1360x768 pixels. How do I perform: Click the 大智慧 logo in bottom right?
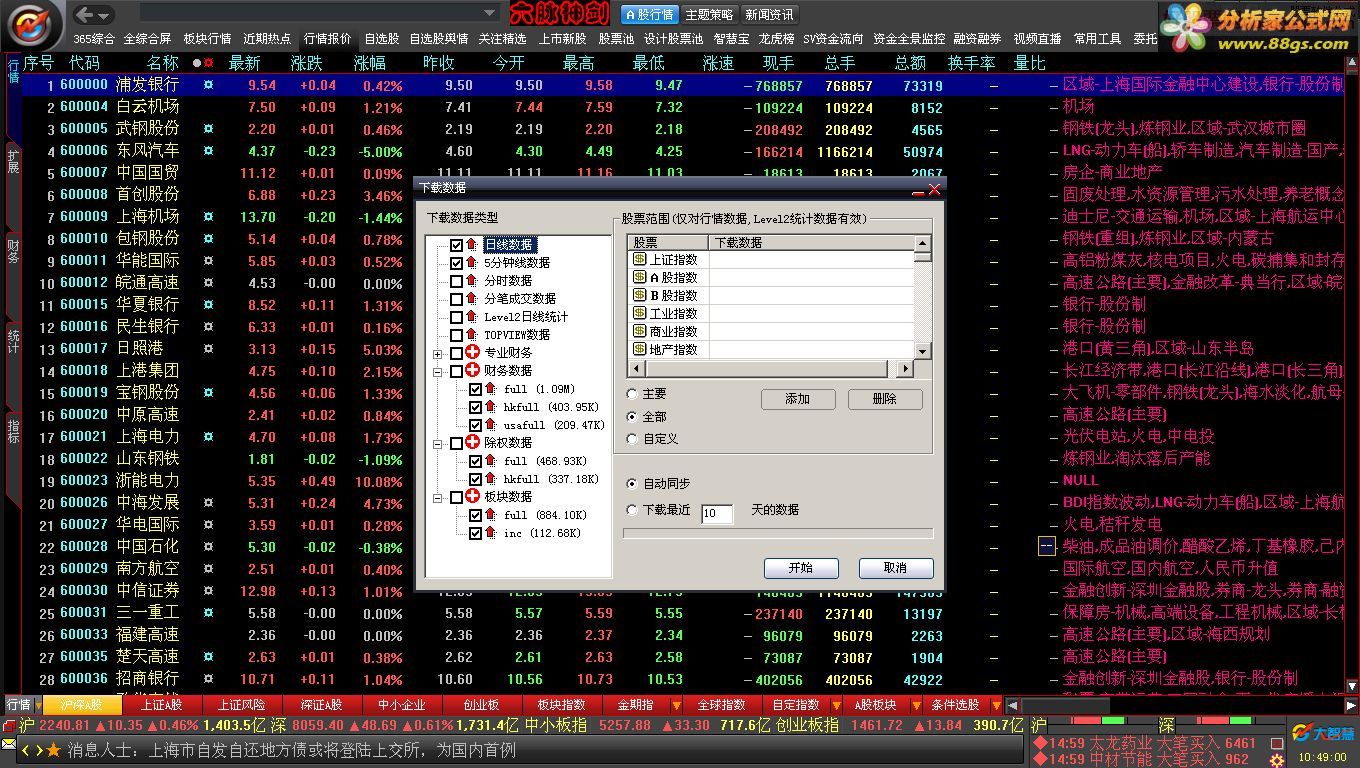pos(1322,733)
